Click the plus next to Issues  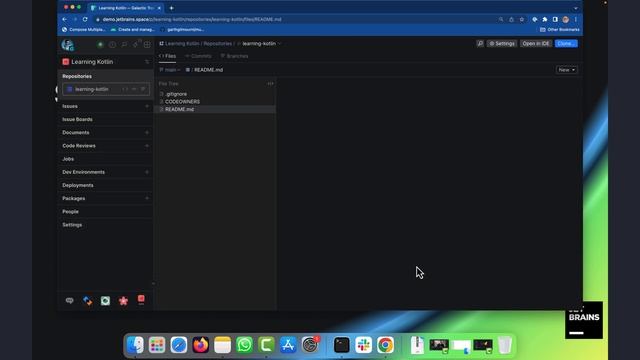tap(147, 106)
